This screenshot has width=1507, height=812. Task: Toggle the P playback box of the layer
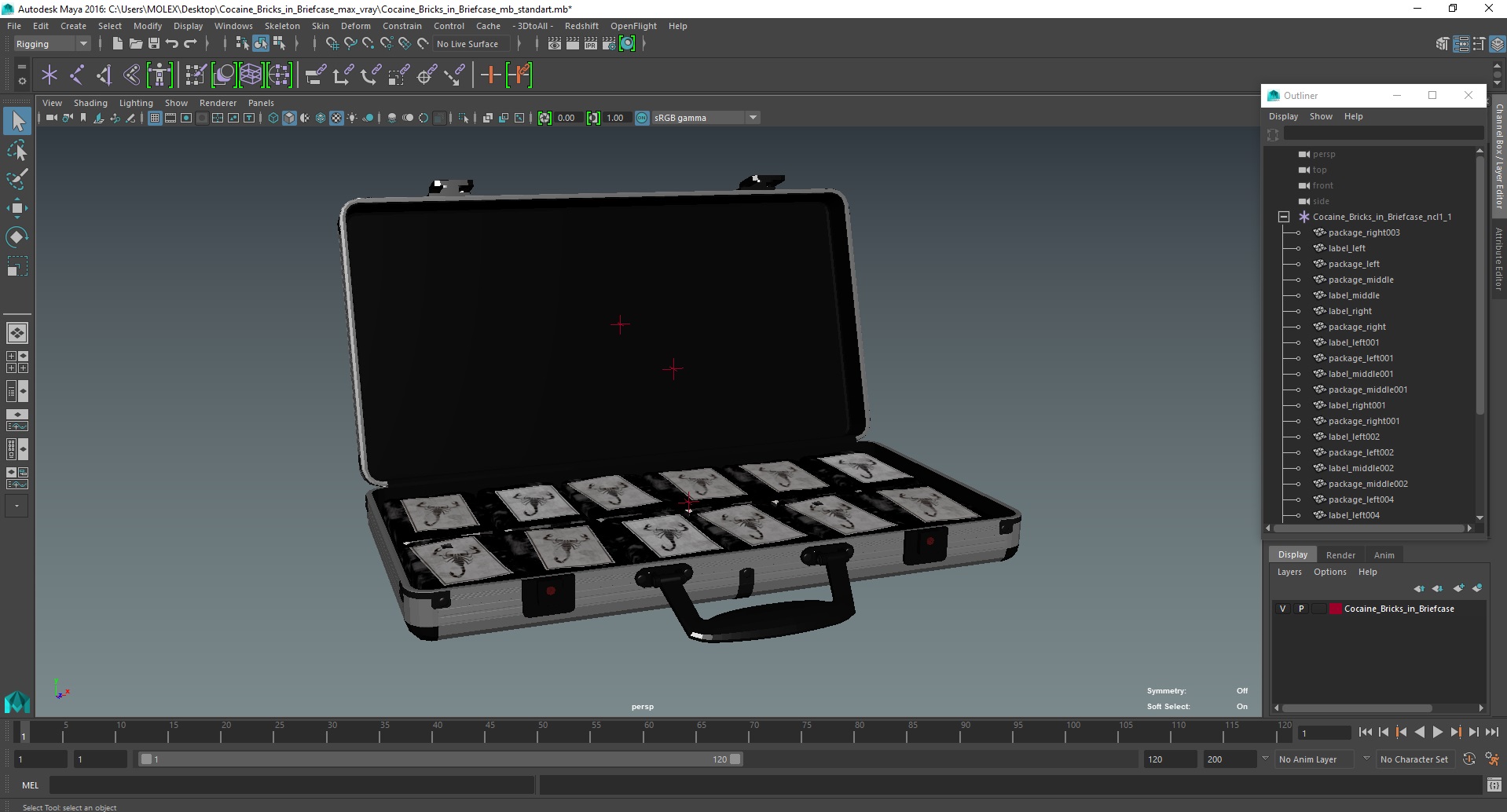(x=1301, y=609)
